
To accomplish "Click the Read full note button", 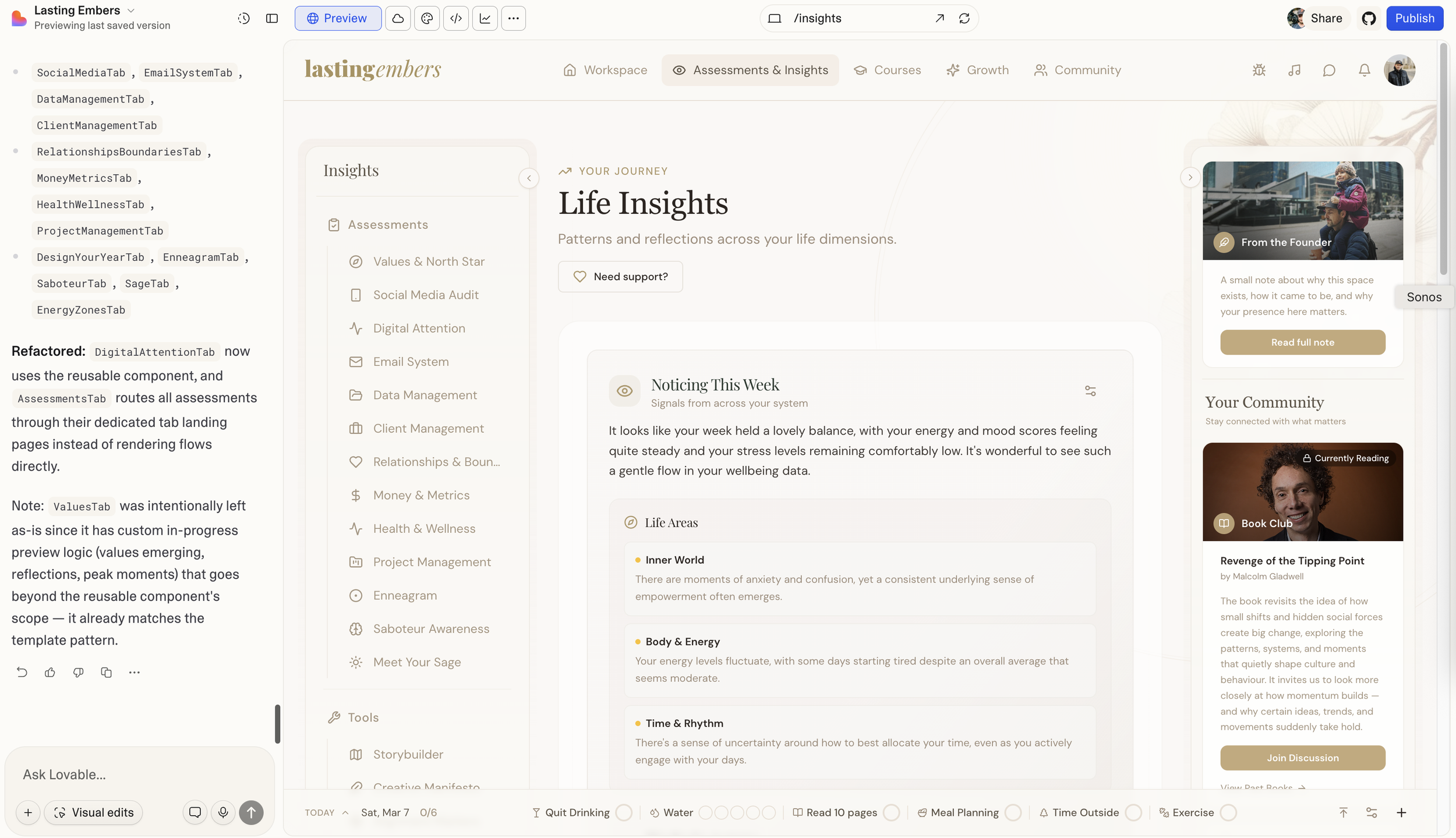I will click(1302, 342).
